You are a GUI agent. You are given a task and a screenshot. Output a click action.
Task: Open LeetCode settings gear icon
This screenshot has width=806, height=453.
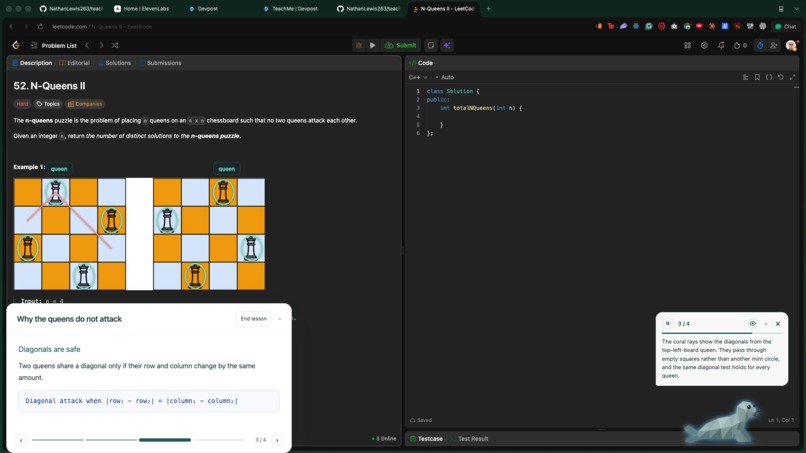pyautogui.click(x=704, y=45)
